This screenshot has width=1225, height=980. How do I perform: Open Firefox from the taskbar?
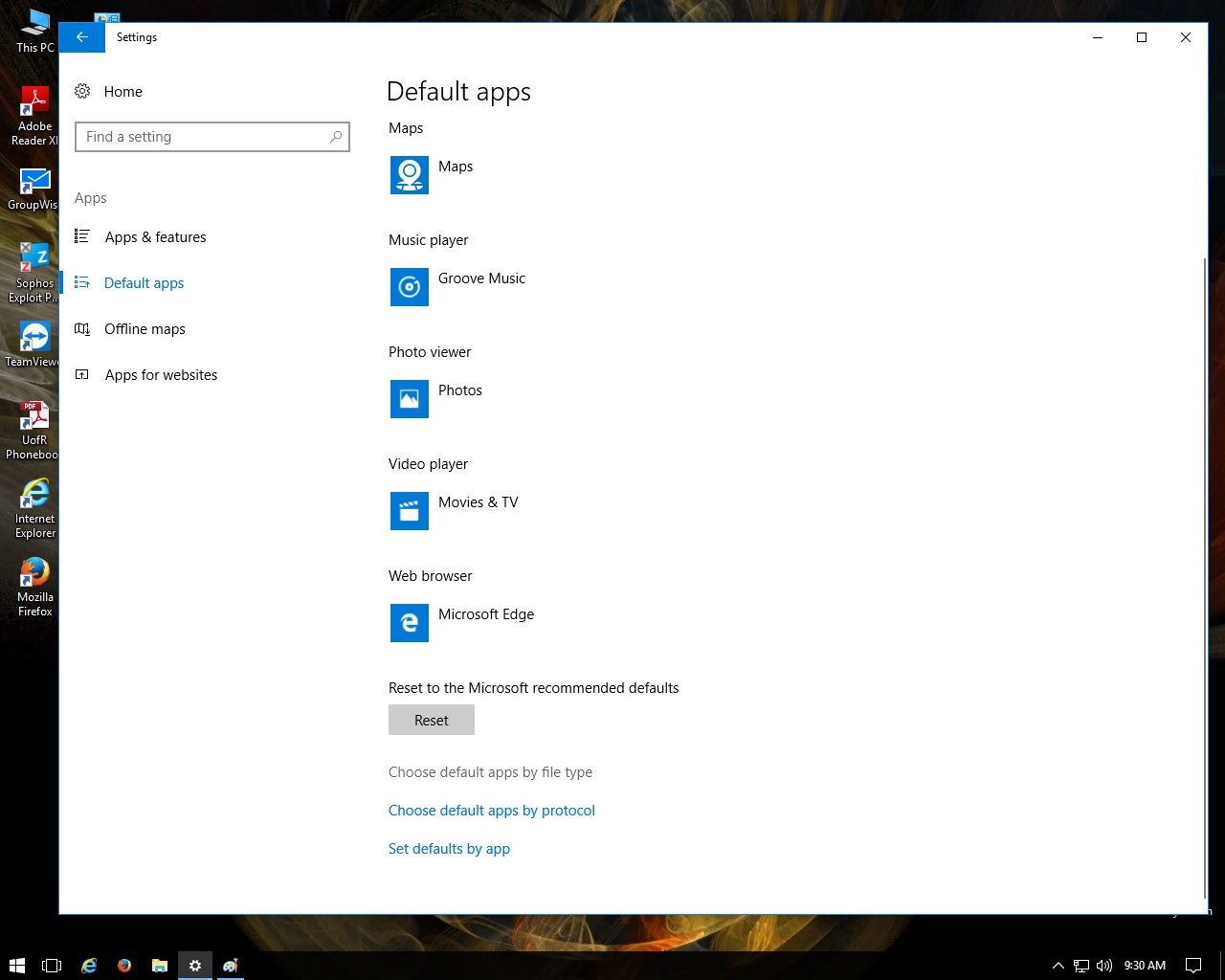[x=124, y=966]
